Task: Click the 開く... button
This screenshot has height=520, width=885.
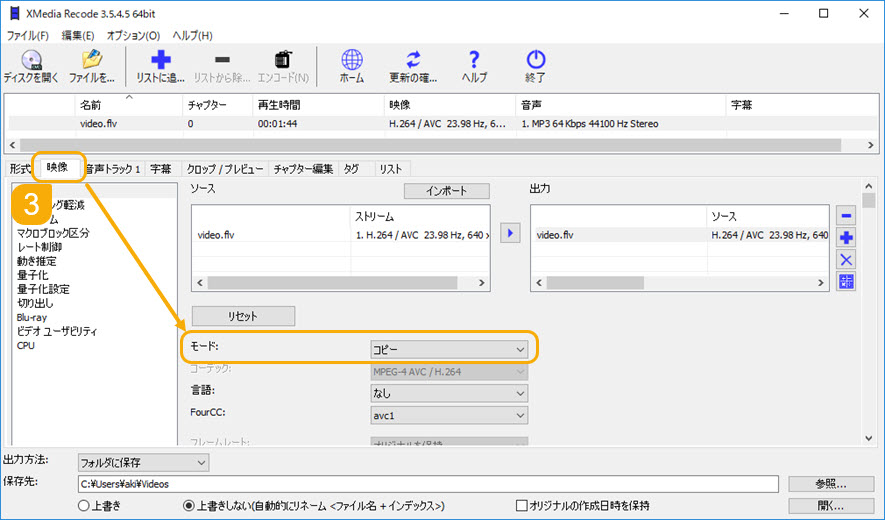Action: tap(831, 505)
